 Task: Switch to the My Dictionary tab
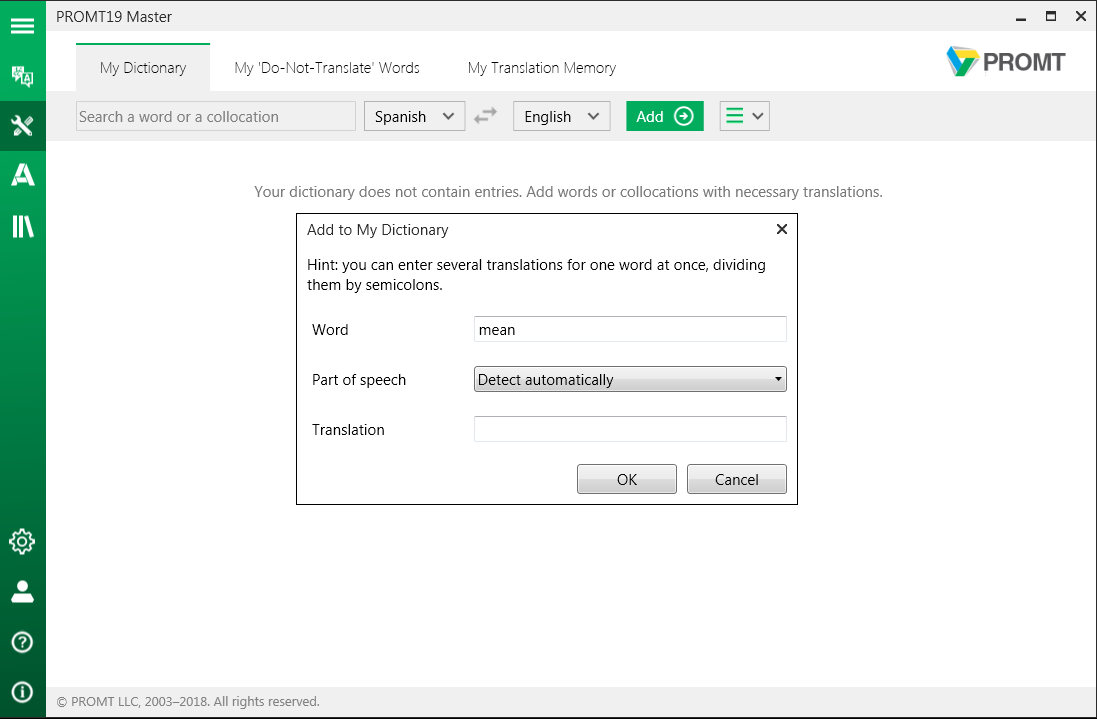click(143, 68)
